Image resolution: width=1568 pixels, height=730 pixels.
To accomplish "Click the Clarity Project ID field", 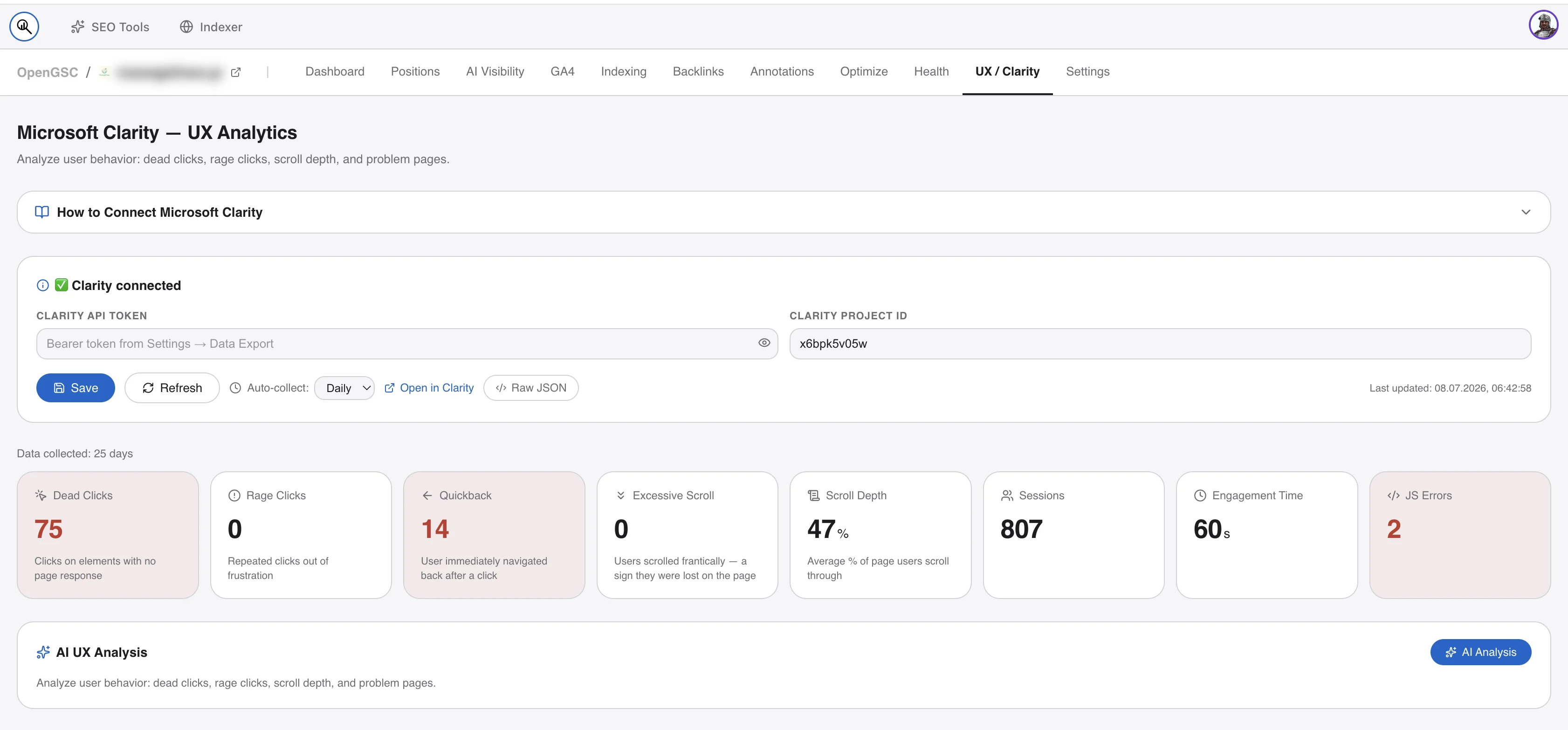I will pyautogui.click(x=1160, y=344).
